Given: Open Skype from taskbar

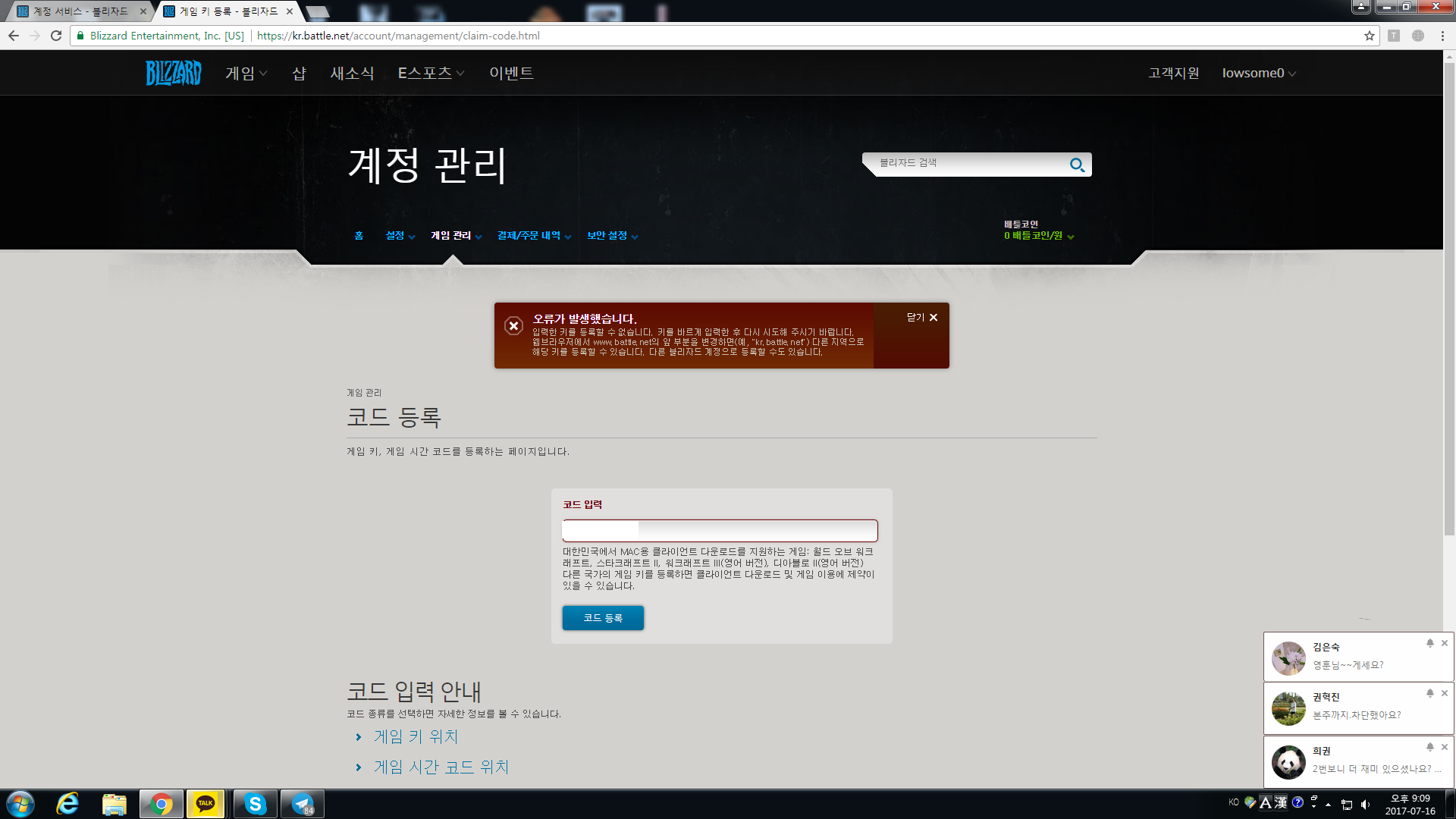Looking at the screenshot, I should 256,804.
